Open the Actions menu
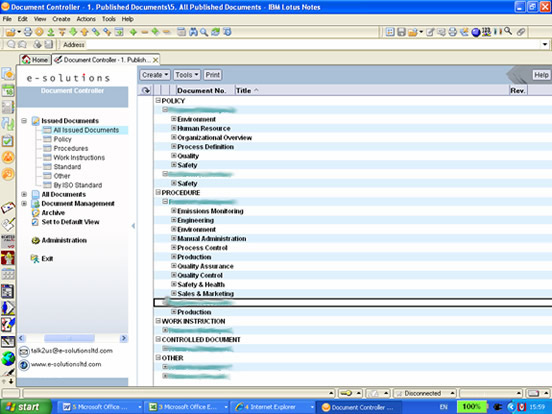The width and height of the screenshot is (552, 414). (x=86, y=19)
